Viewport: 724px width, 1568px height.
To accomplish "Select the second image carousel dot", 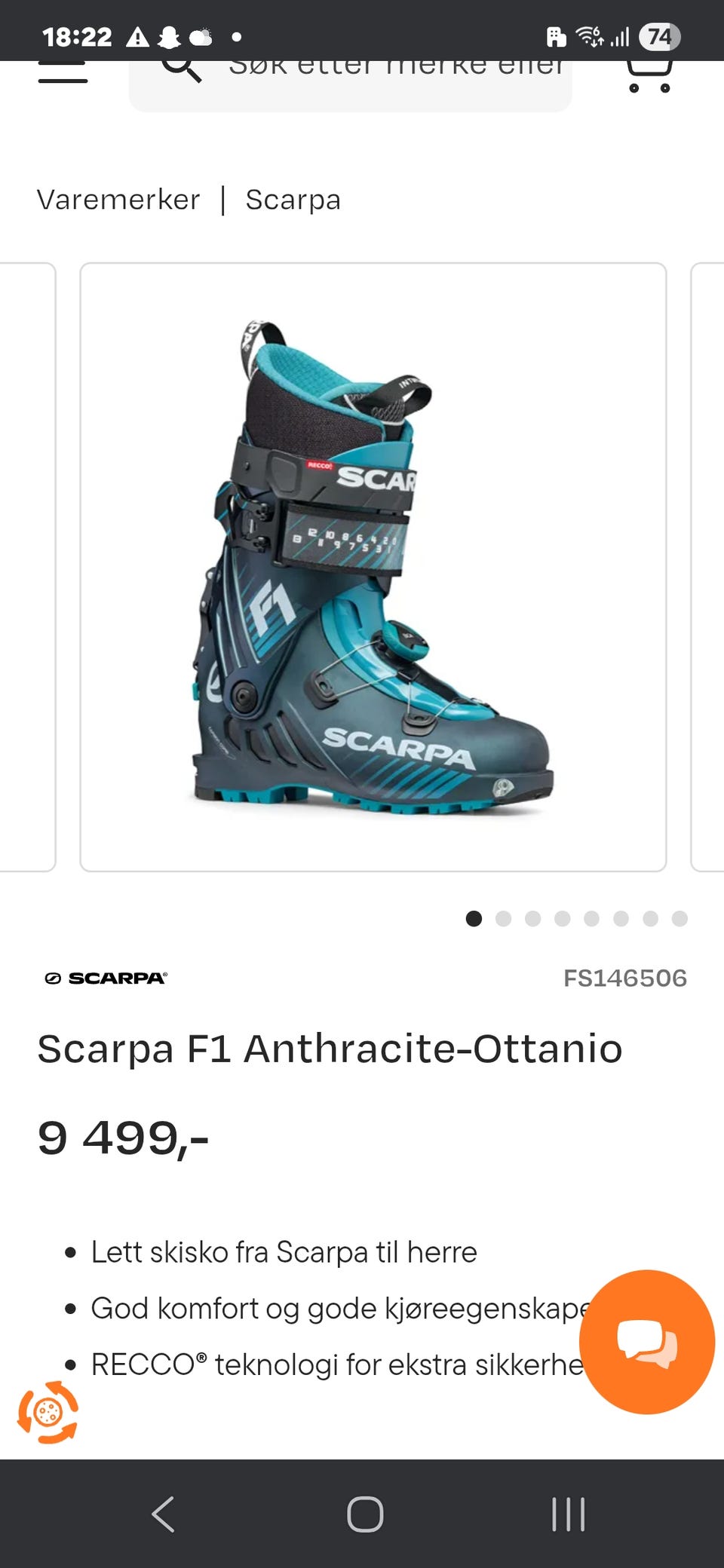I will pos(504,918).
